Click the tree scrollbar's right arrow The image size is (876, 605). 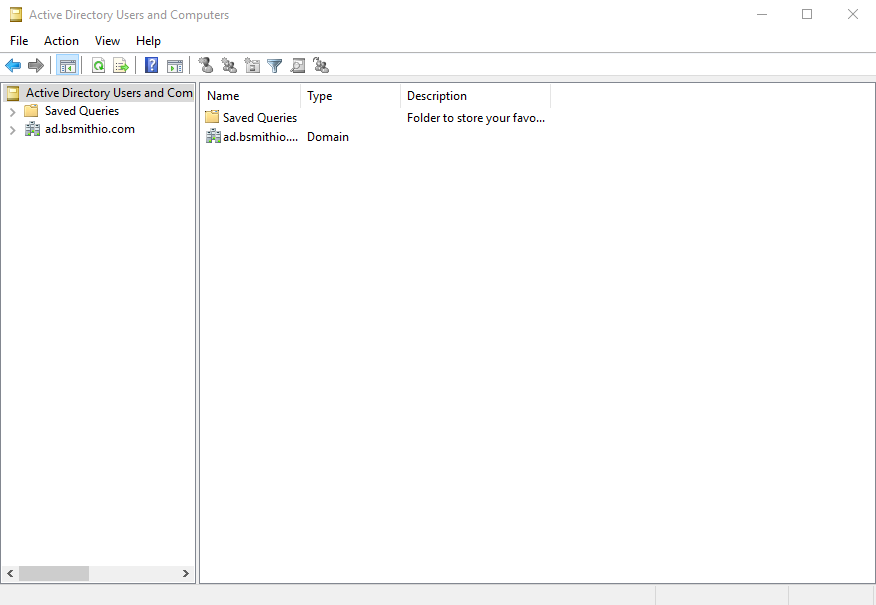click(x=185, y=573)
